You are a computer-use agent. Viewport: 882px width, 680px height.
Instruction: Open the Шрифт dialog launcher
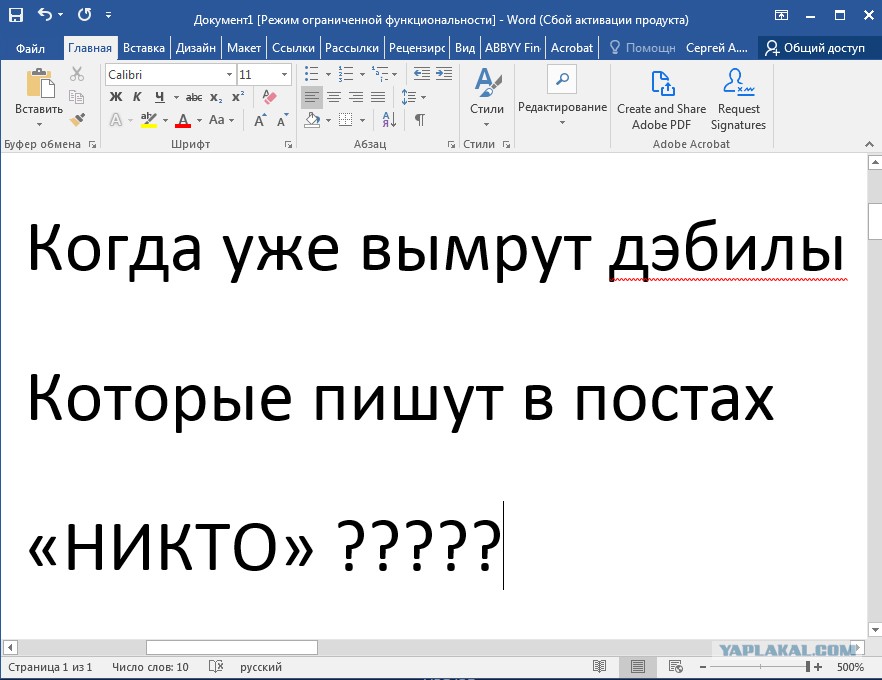(x=289, y=145)
